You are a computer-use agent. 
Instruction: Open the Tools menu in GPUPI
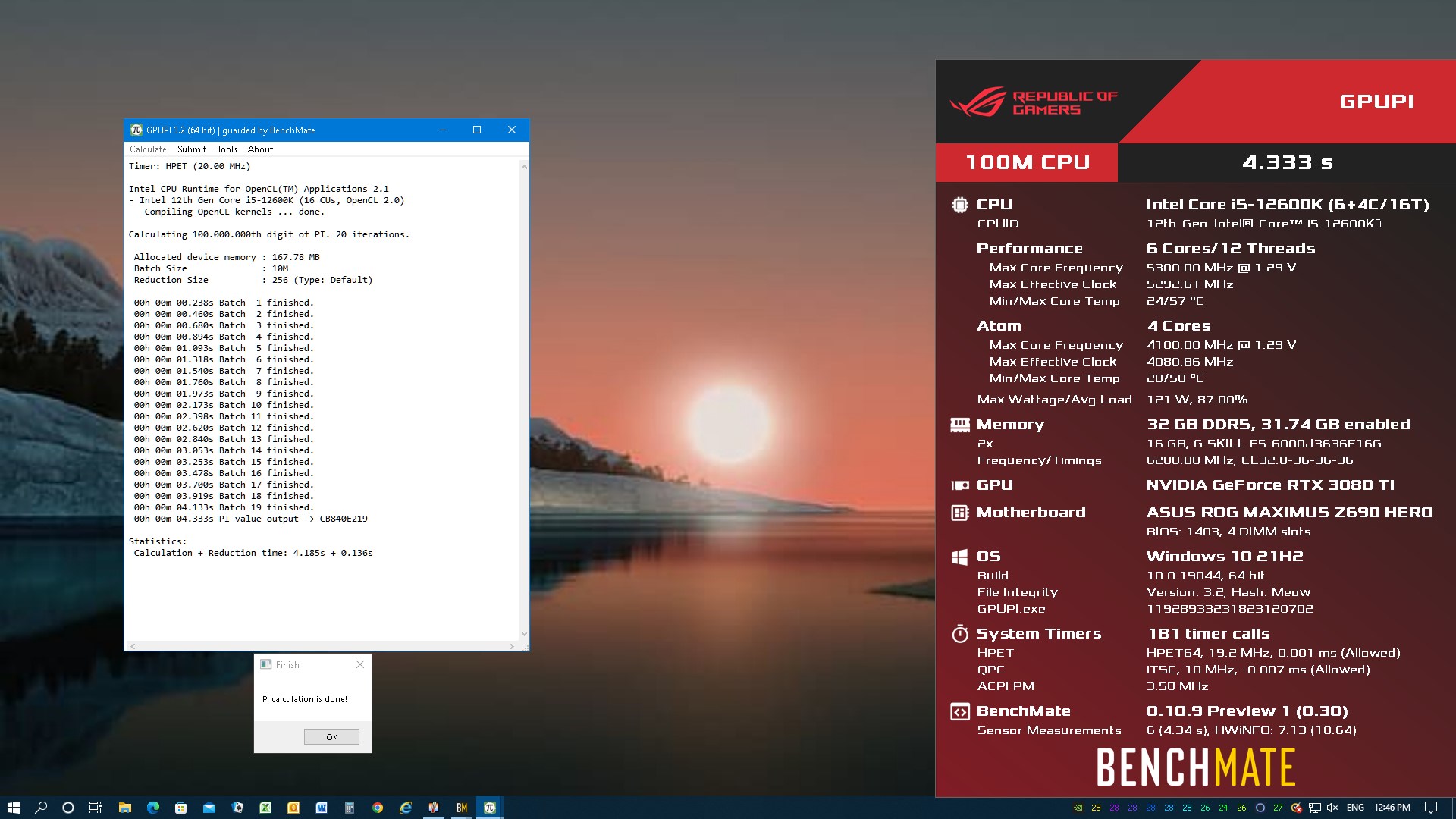tap(227, 149)
